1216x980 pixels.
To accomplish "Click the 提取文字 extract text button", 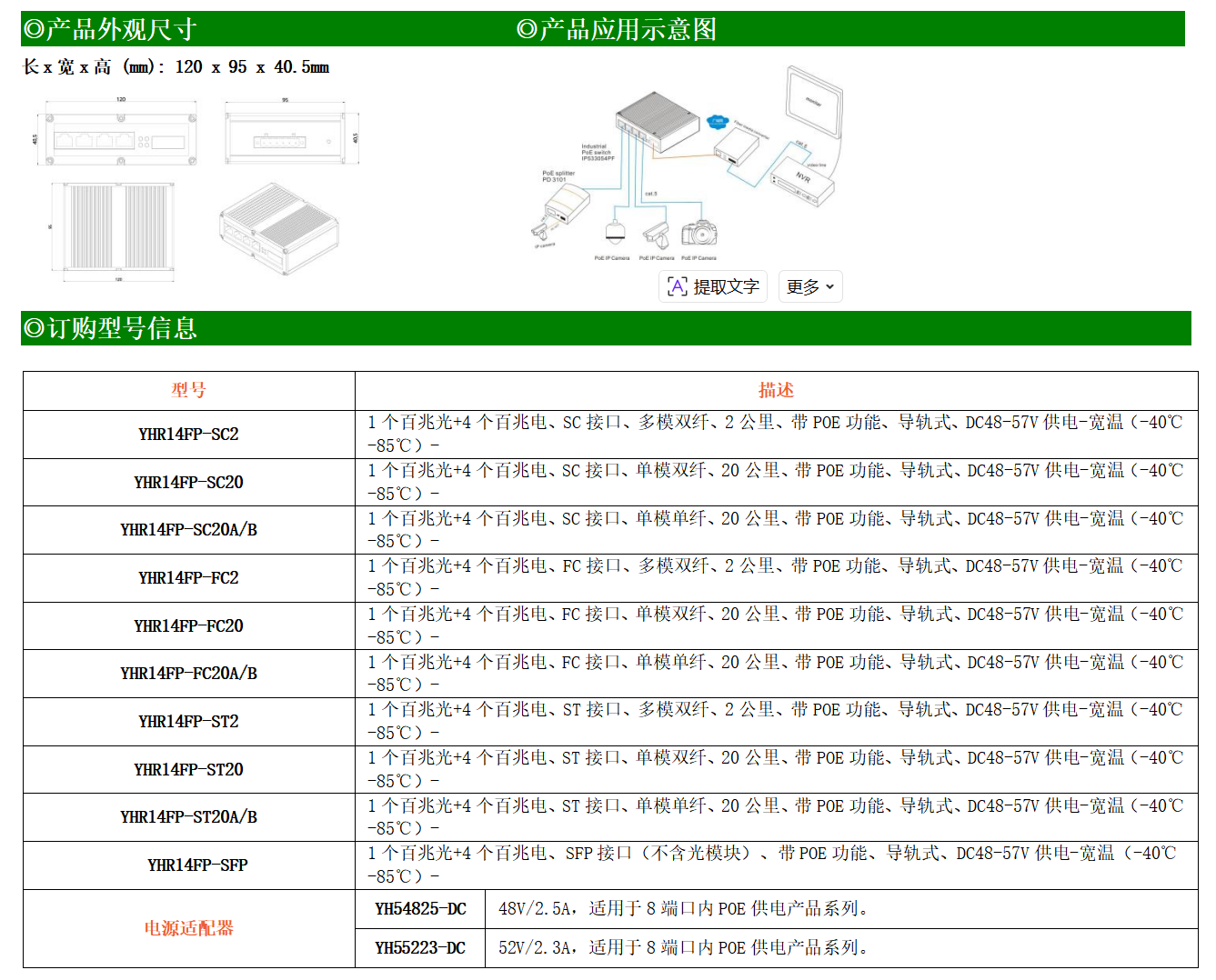I will tap(713, 286).
